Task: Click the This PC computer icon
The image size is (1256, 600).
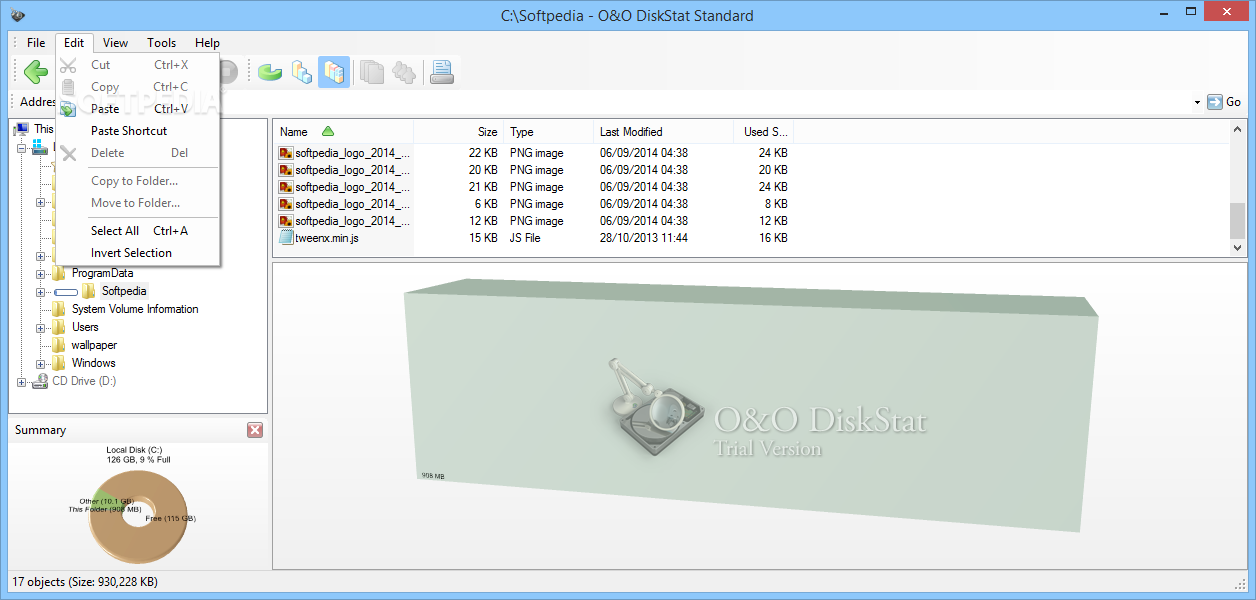Action: point(22,129)
